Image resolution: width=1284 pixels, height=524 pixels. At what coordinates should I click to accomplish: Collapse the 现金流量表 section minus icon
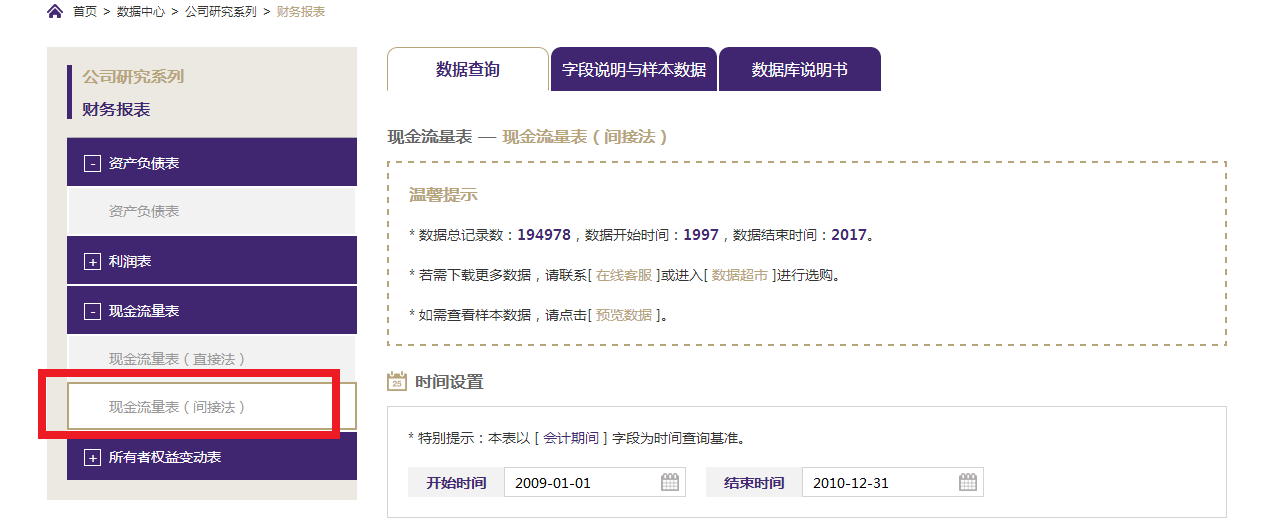click(92, 312)
